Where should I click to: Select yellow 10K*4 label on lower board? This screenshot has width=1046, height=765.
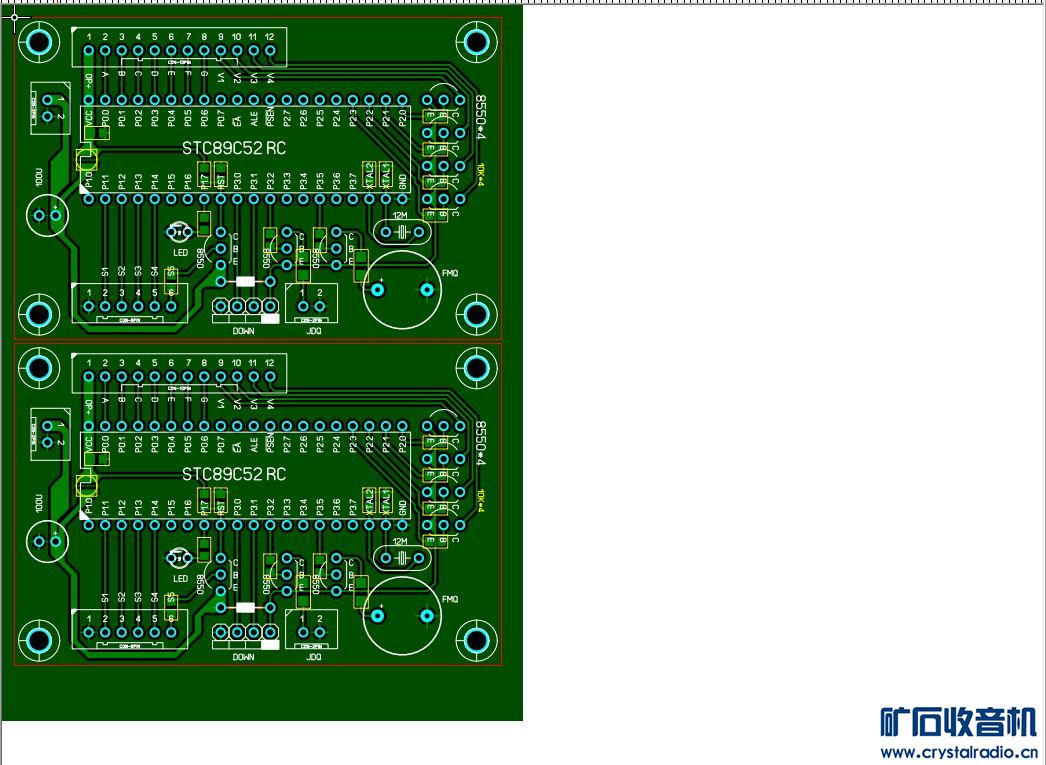480,500
